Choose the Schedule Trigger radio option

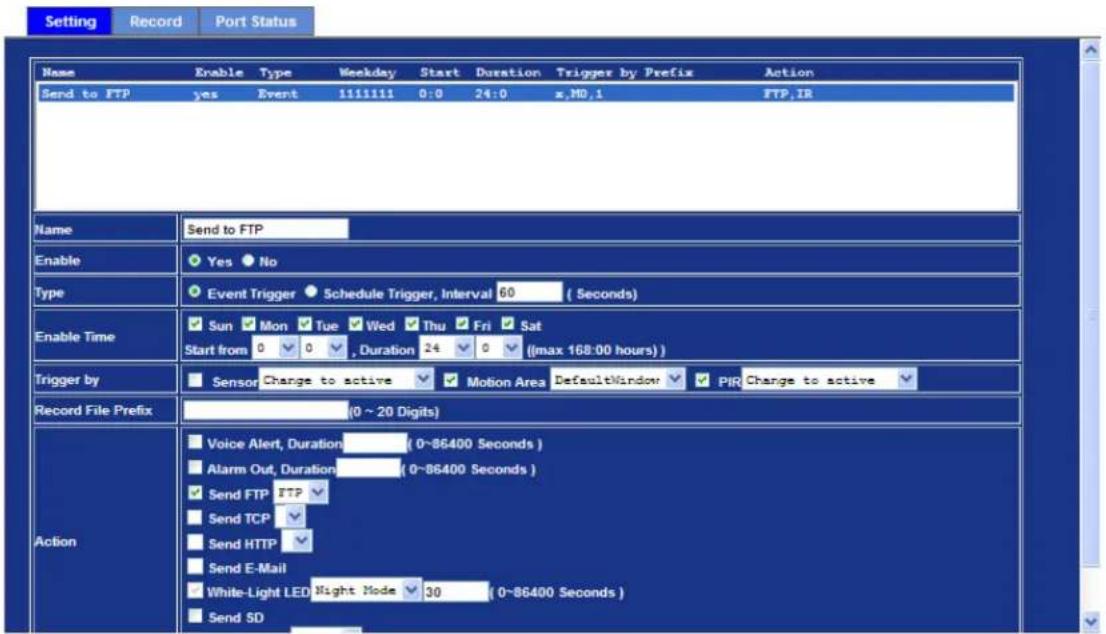coord(311,292)
